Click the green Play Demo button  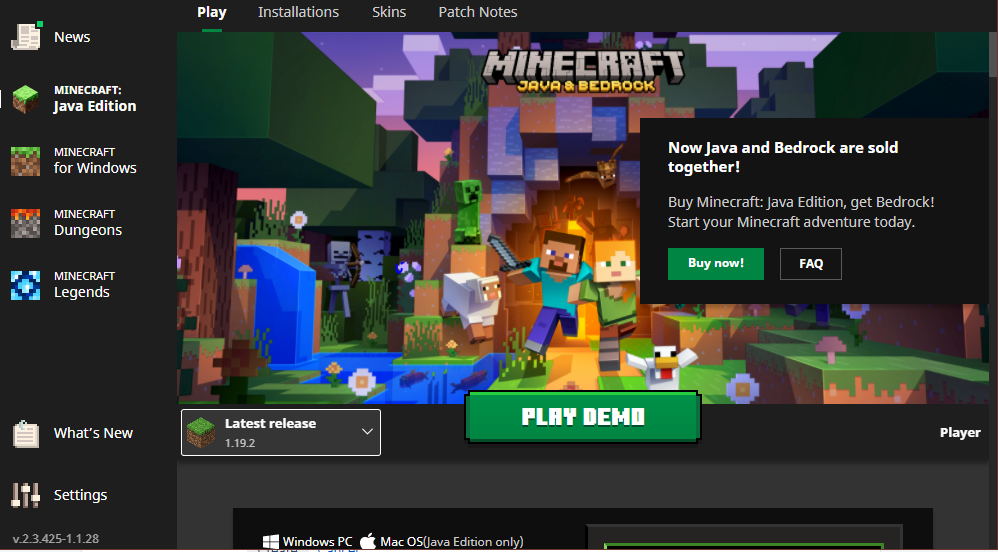click(583, 417)
